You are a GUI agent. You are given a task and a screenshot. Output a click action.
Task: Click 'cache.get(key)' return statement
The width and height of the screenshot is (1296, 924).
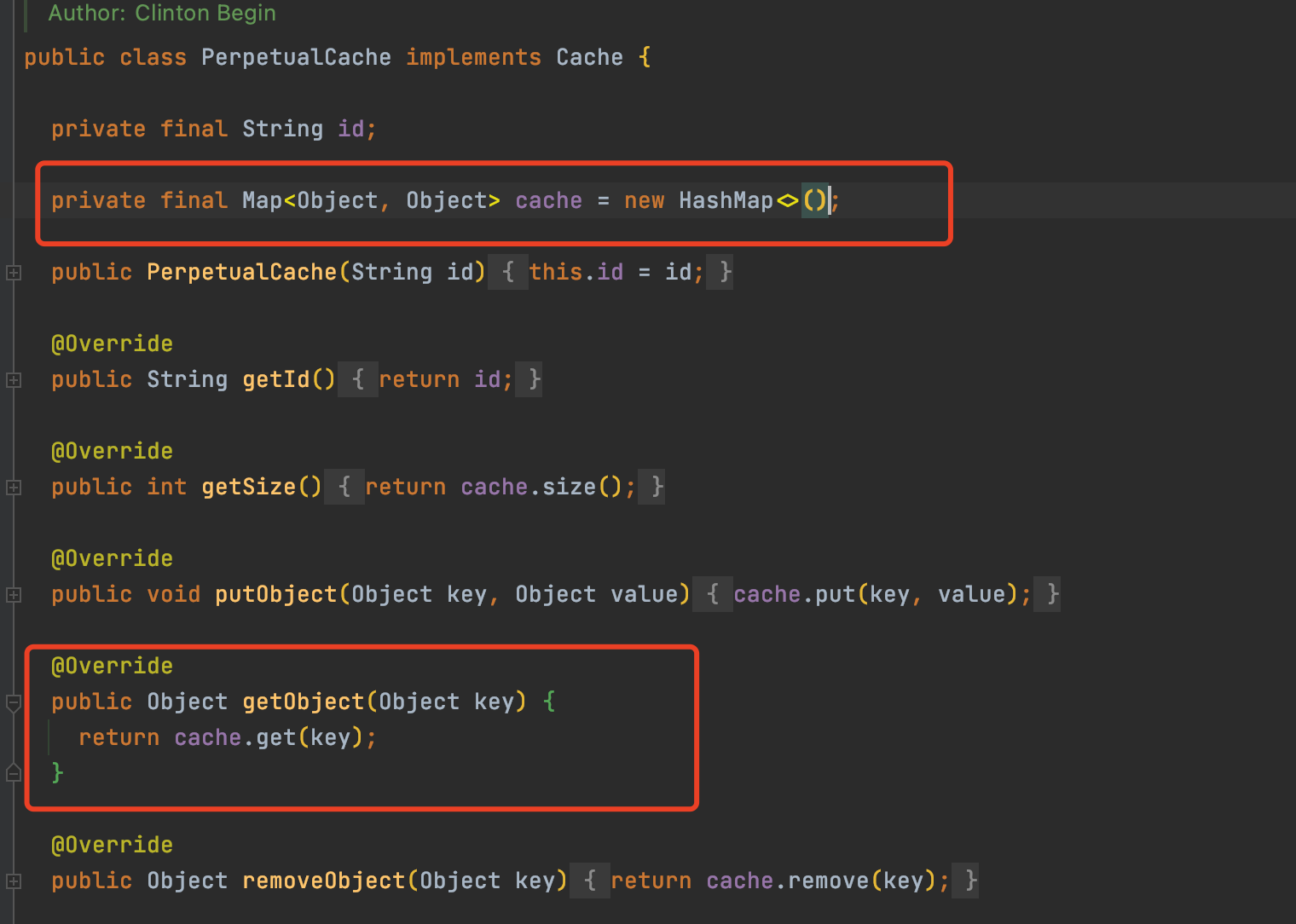click(x=227, y=737)
